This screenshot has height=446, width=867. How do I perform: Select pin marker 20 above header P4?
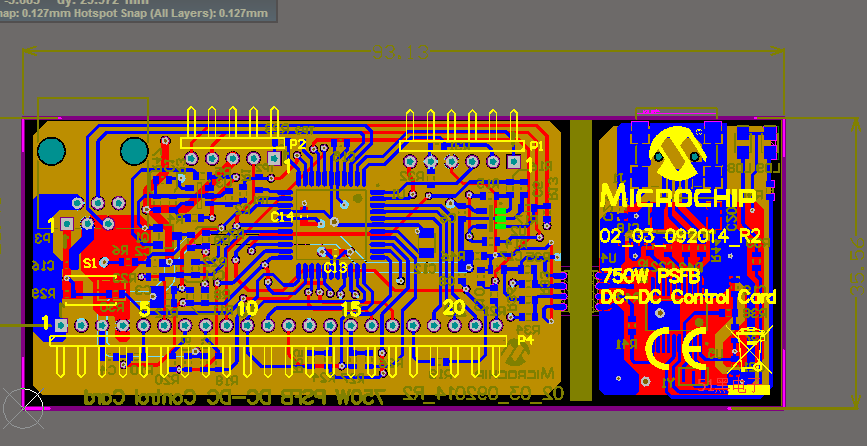[455, 308]
